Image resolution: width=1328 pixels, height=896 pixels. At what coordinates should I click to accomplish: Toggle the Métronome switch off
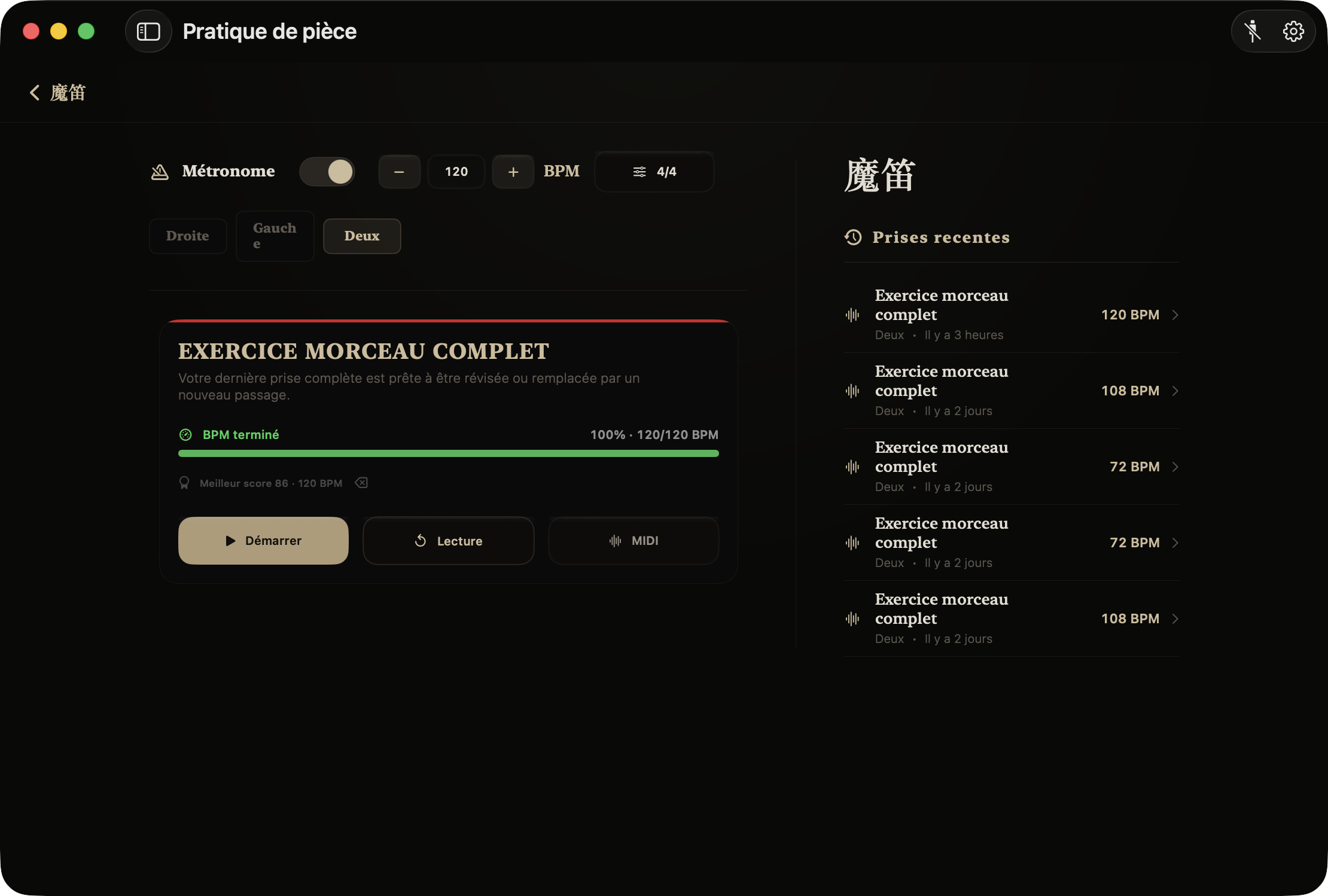(x=327, y=172)
